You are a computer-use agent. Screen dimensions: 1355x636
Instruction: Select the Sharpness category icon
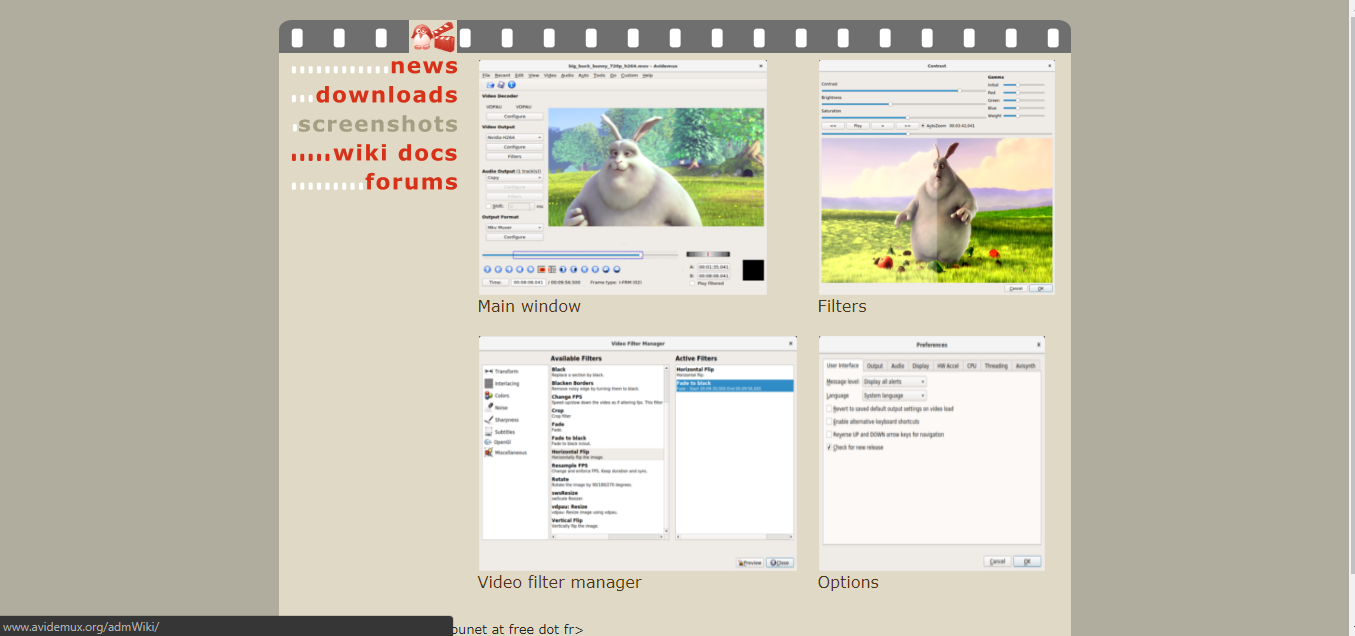tap(488, 420)
